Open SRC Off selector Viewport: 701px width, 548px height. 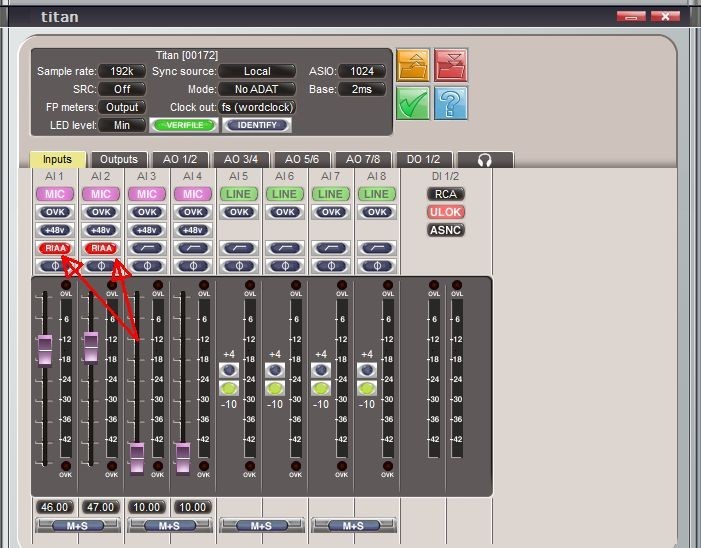pos(122,89)
